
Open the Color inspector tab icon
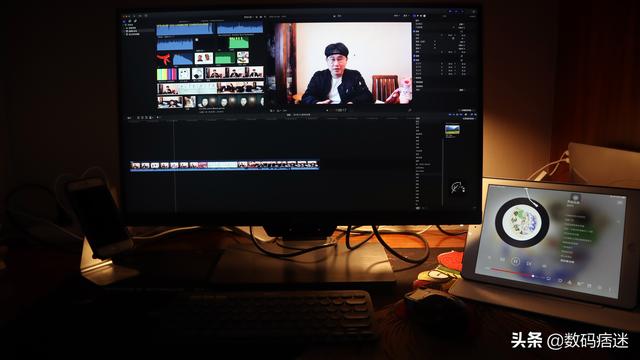[418, 16]
